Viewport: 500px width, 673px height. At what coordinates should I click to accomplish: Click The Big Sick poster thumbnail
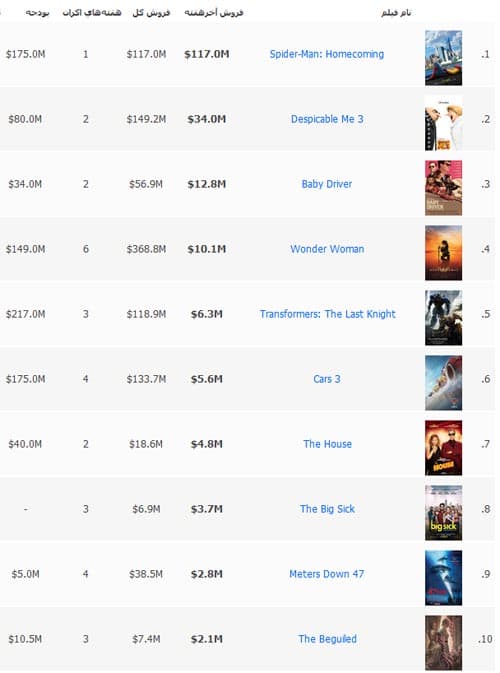(x=443, y=513)
